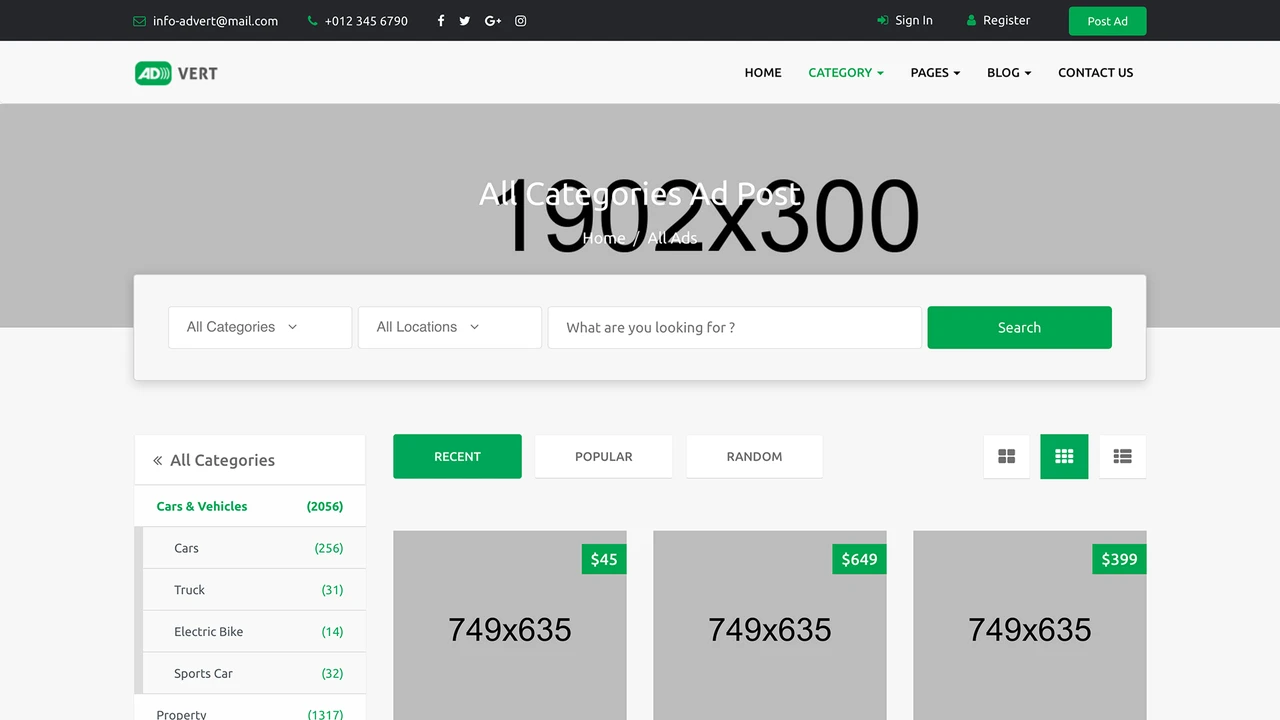
Task: Select the Truck subcategory
Action: [254, 590]
